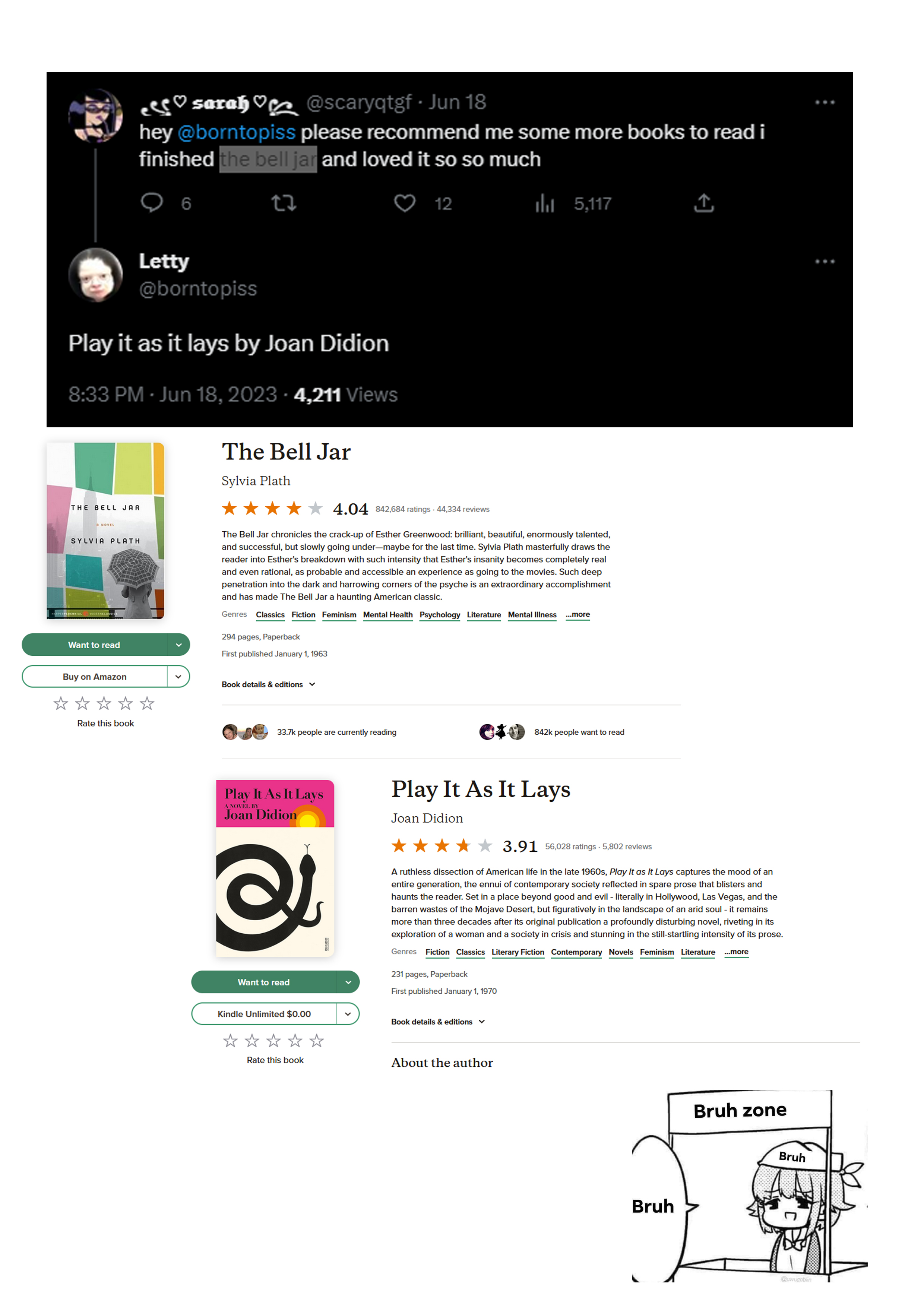Click the share upload icon on tweet

[704, 203]
